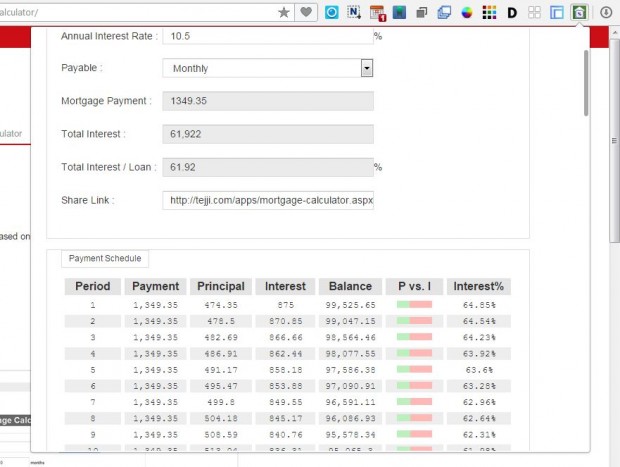Click the color wheel extension icon

[x=467, y=12]
